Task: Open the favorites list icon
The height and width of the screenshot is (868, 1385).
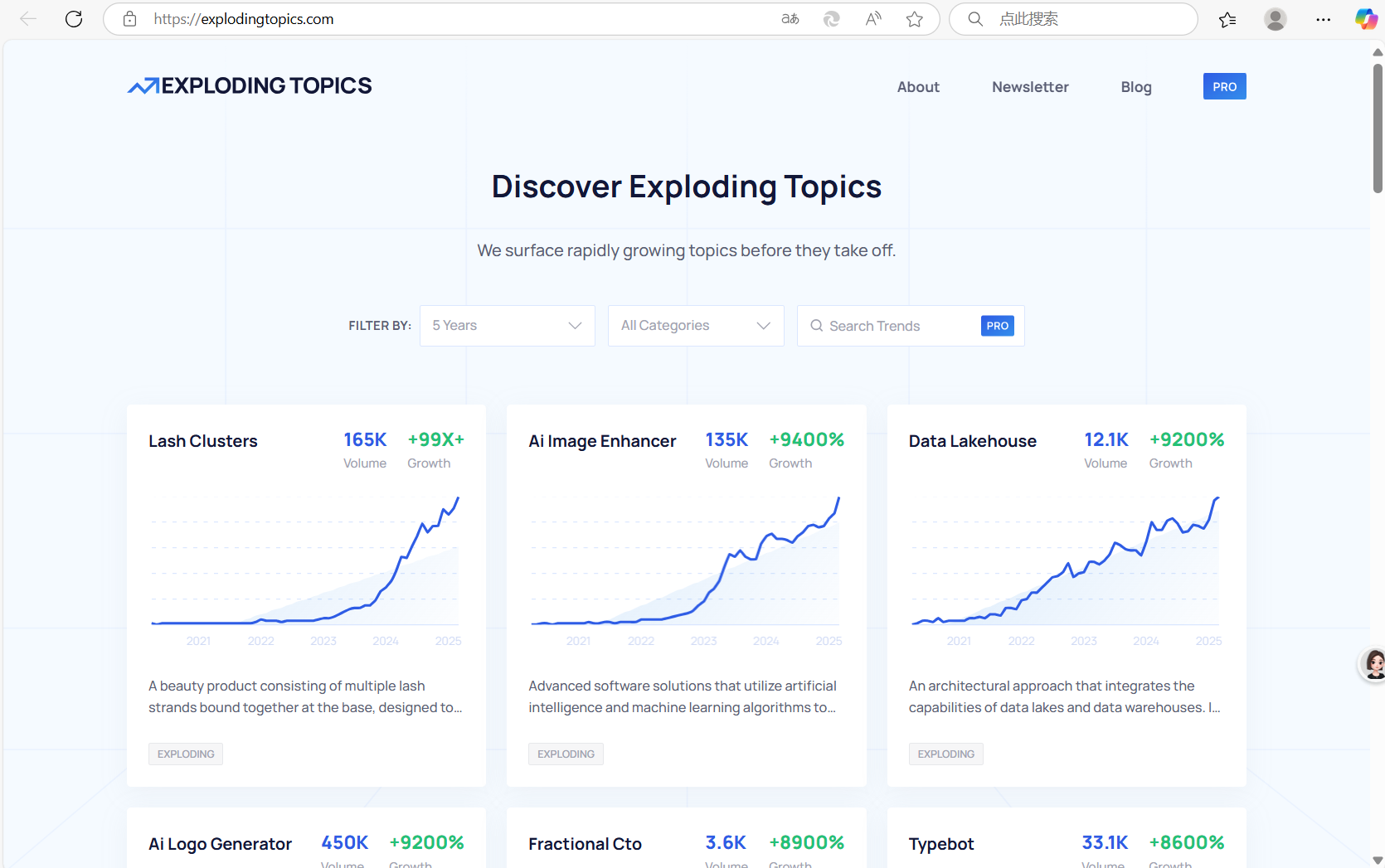Action: coord(1227,19)
